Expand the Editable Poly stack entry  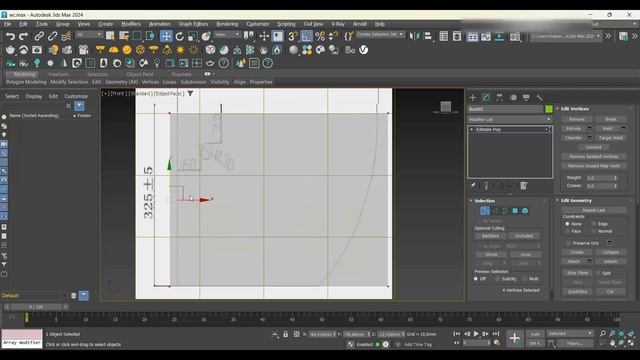click(x=472, y=129)
